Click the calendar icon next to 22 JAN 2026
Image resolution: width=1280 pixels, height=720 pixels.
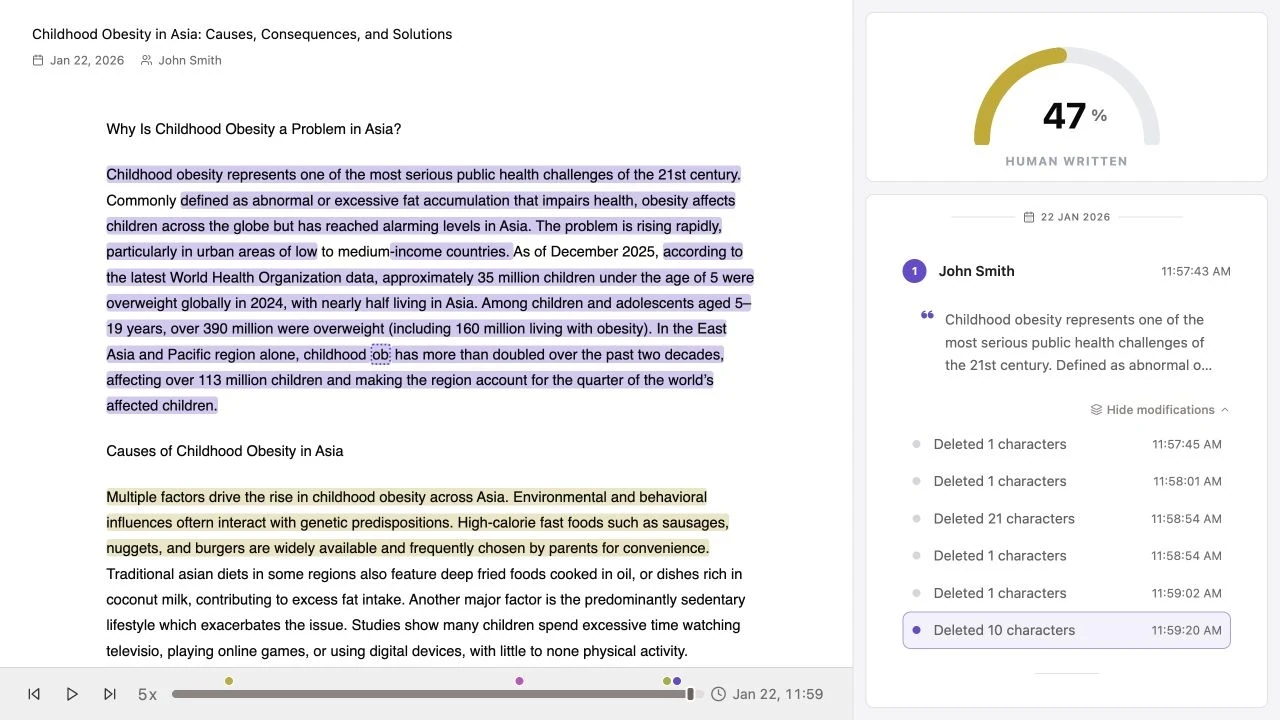[x=1029, y=217]
